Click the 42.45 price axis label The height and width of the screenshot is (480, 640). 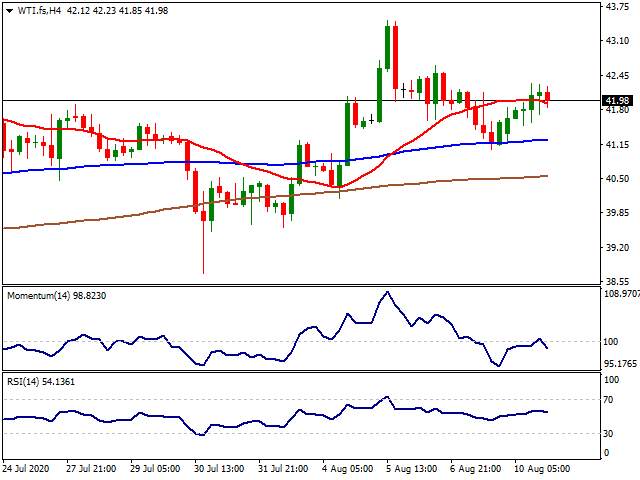point(617,76)
